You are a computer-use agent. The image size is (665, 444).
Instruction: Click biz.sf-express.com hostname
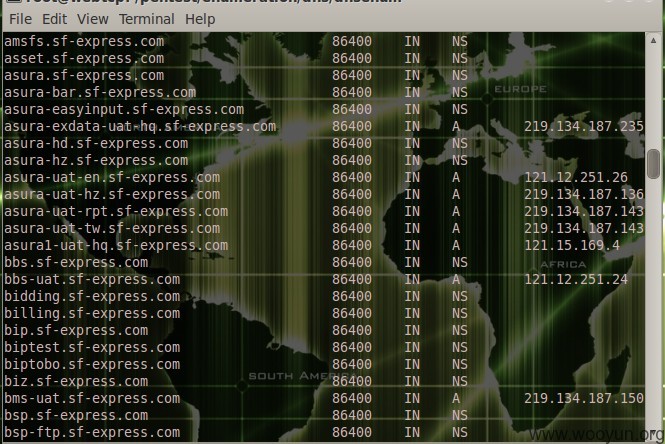76,381
